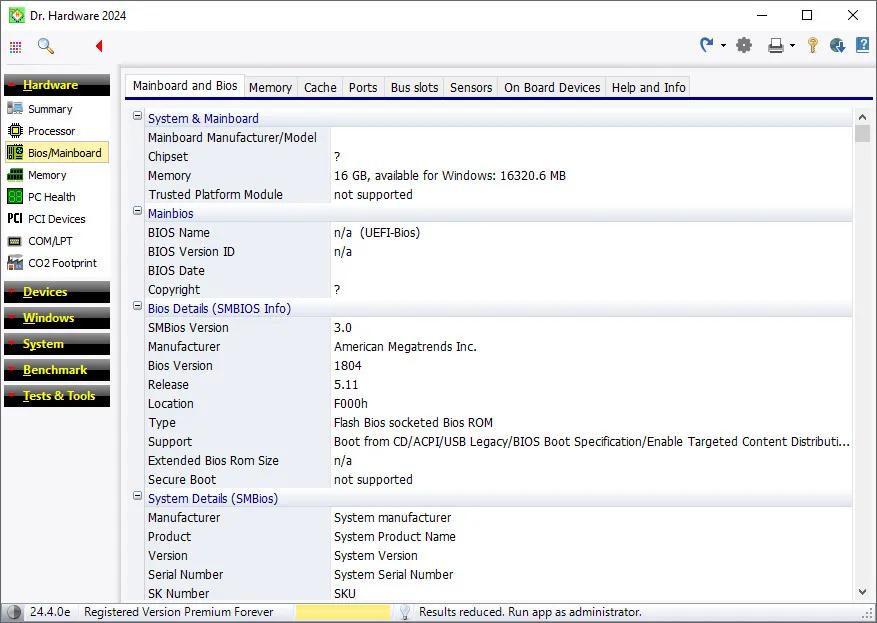Click the golden key license icon
This screenshot has height=623, width=877.
click(x=813, y=45)
